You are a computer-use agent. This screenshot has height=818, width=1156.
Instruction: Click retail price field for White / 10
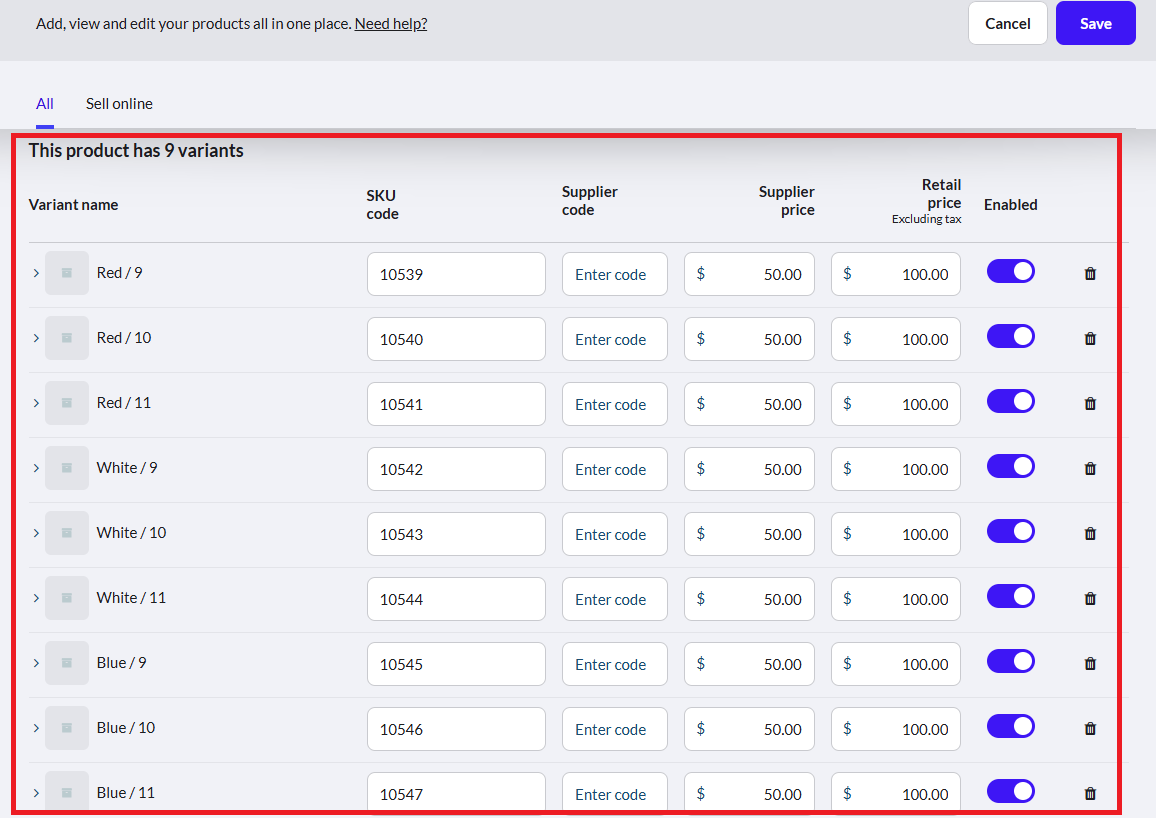click(x=896, y=534)
